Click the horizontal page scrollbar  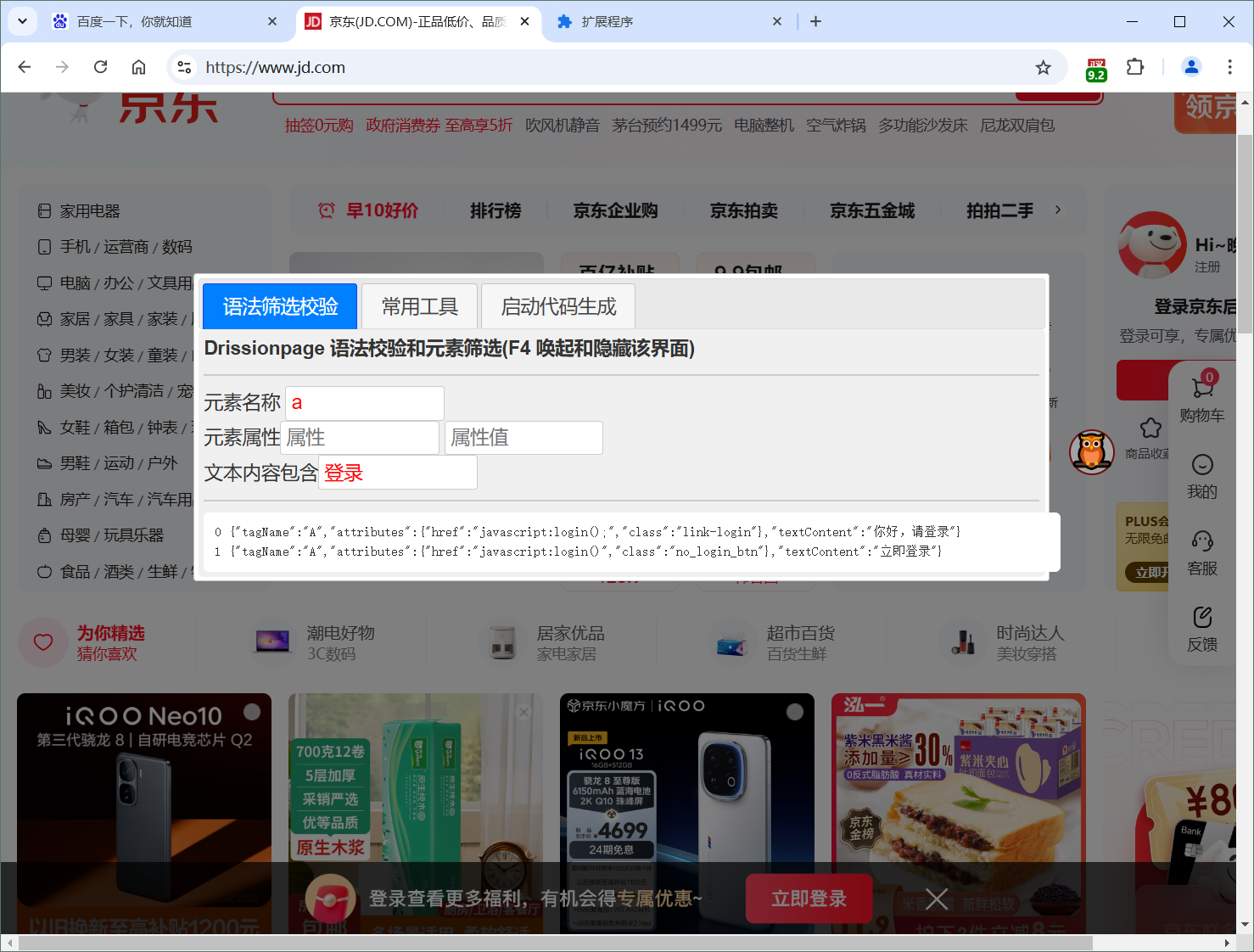pos(556,944)
